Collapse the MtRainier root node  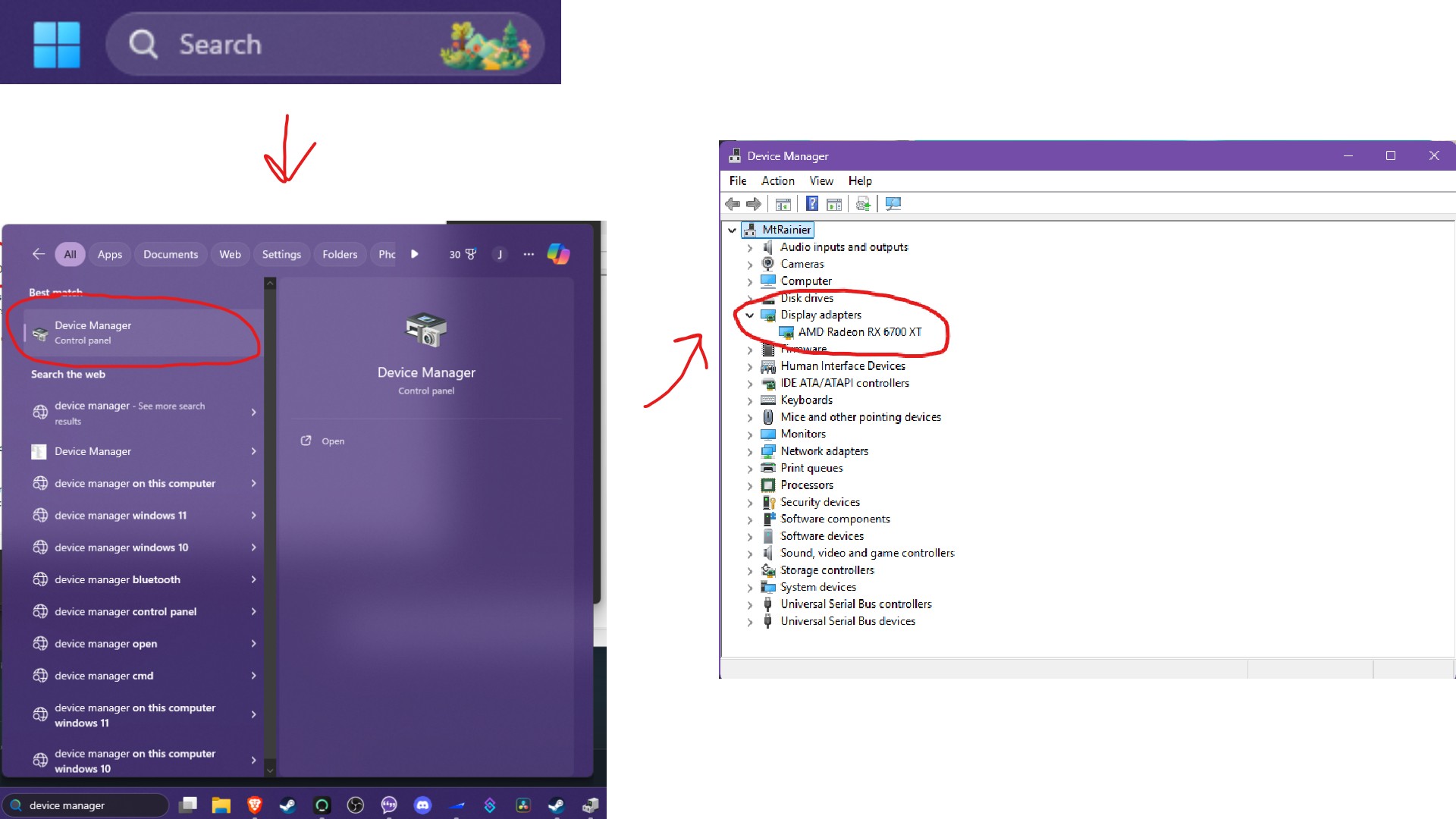(x=732, y=230)
